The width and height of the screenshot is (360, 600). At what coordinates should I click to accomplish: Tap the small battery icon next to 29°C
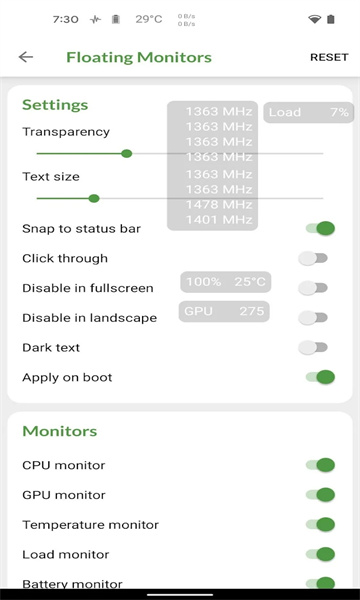click(116, 19)
